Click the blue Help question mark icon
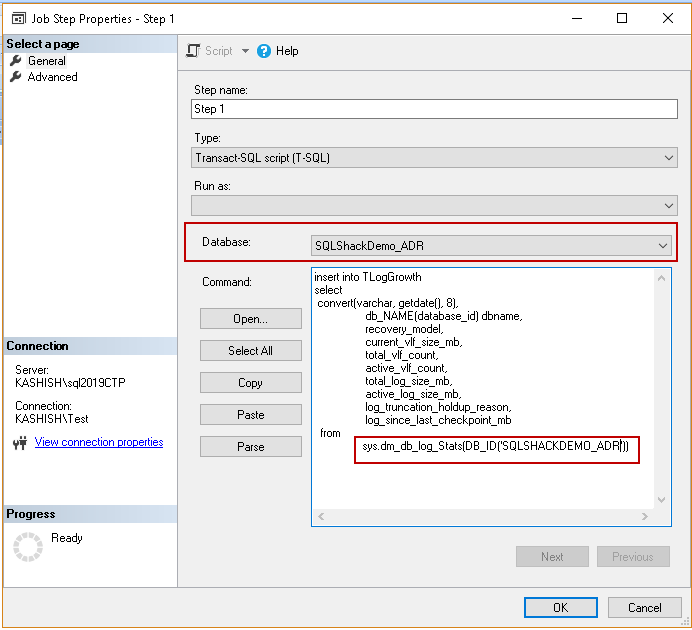692x630 pixels. pos(263,51)
